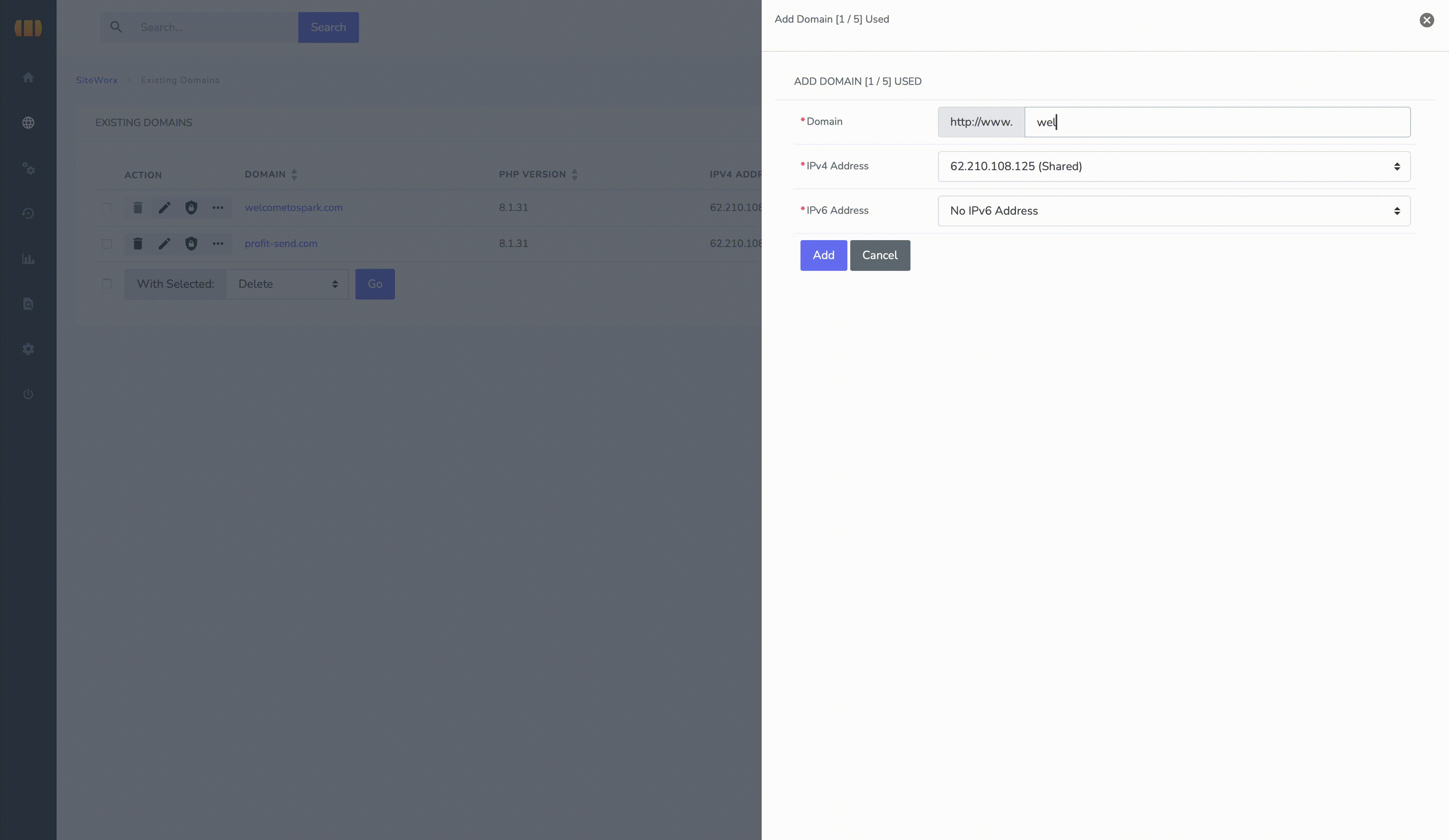Click the http://www. prefix label
Image resolution: width=1449 pixels, height=840 pixels.
[x=981, y=122]
